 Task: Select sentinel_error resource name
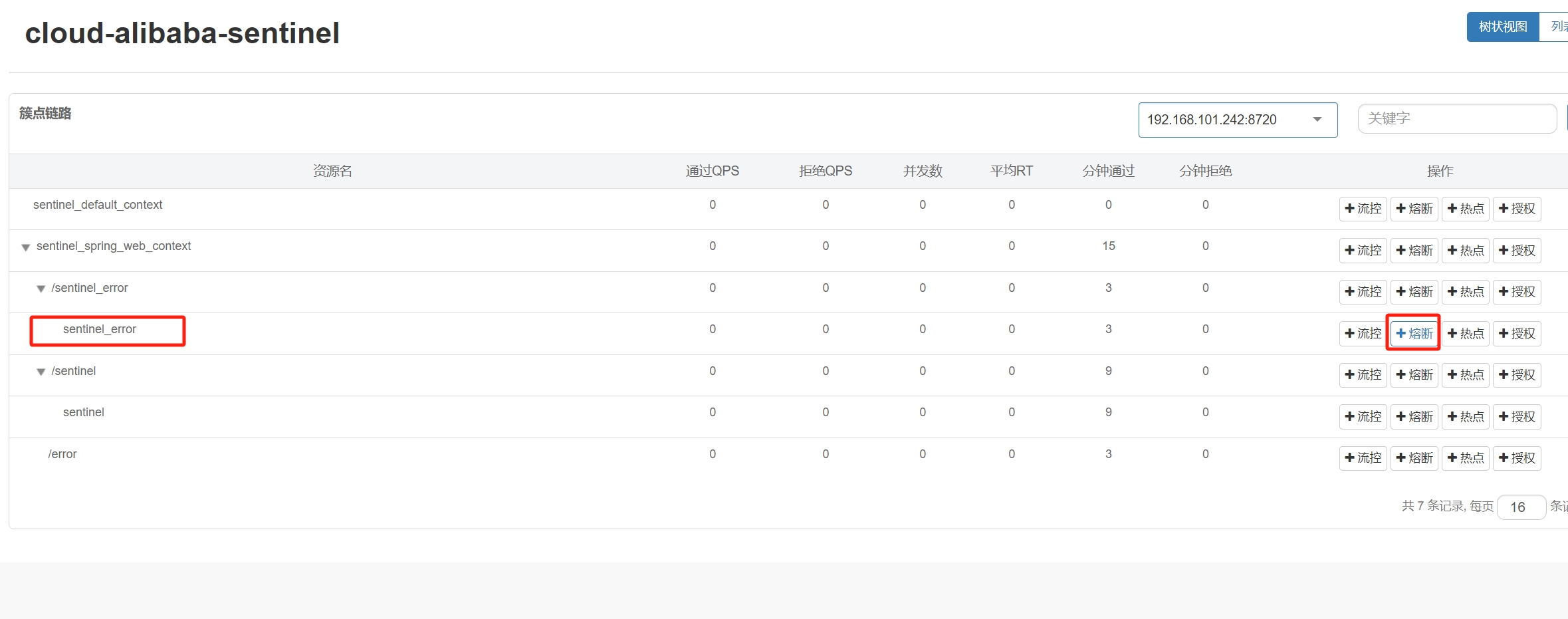(x=100, y=329)
